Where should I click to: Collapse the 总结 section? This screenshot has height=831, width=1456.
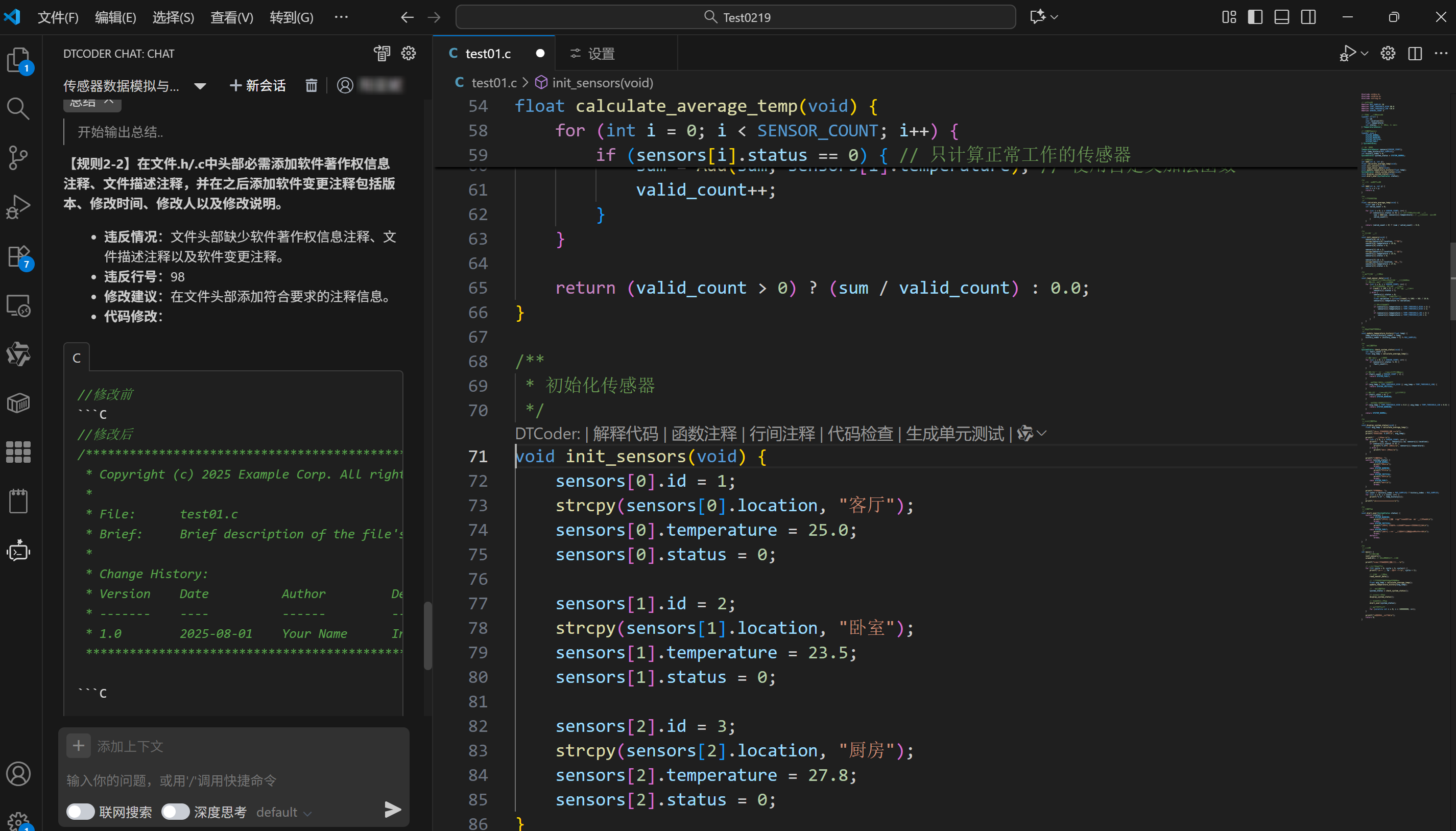92,104
